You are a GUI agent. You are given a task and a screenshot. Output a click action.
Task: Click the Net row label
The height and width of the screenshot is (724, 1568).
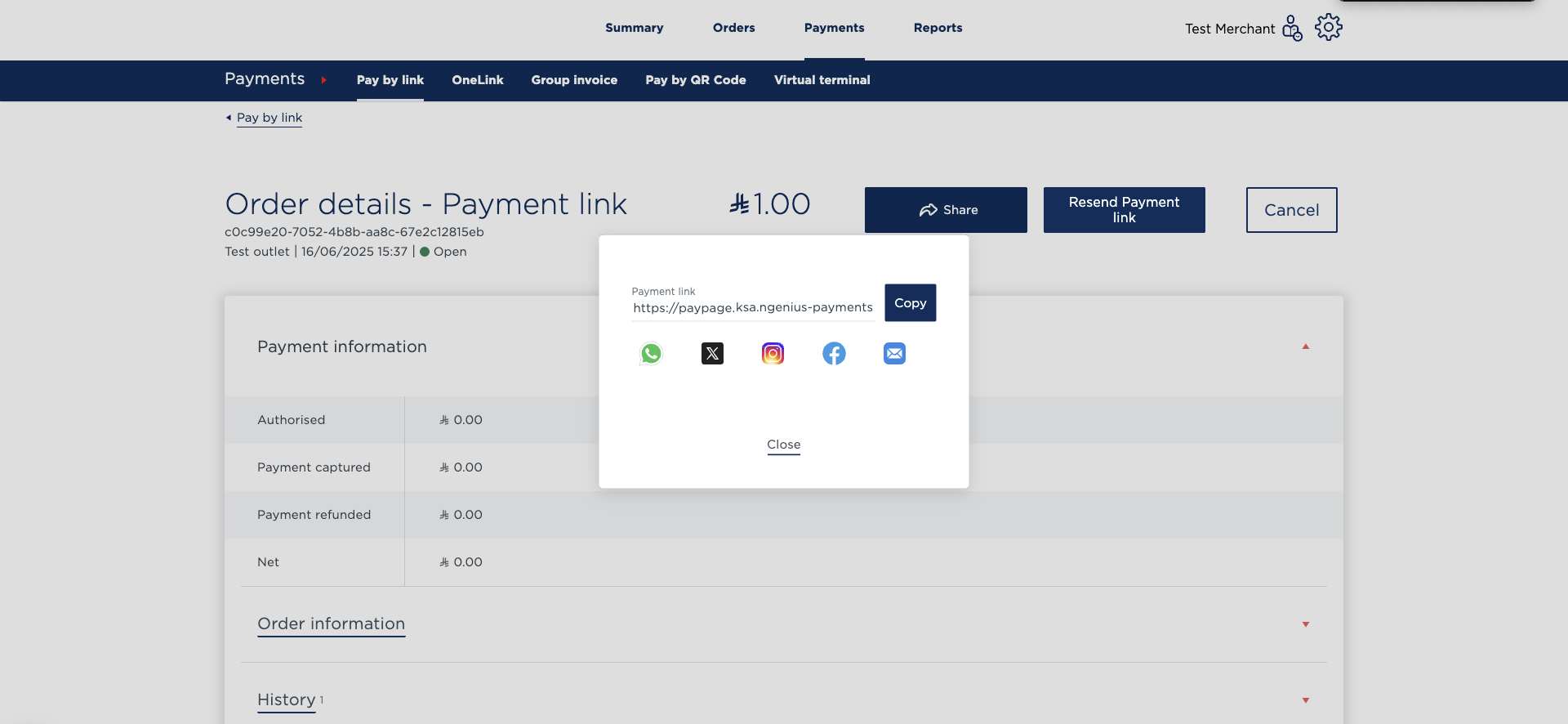[x=269, y=562]
